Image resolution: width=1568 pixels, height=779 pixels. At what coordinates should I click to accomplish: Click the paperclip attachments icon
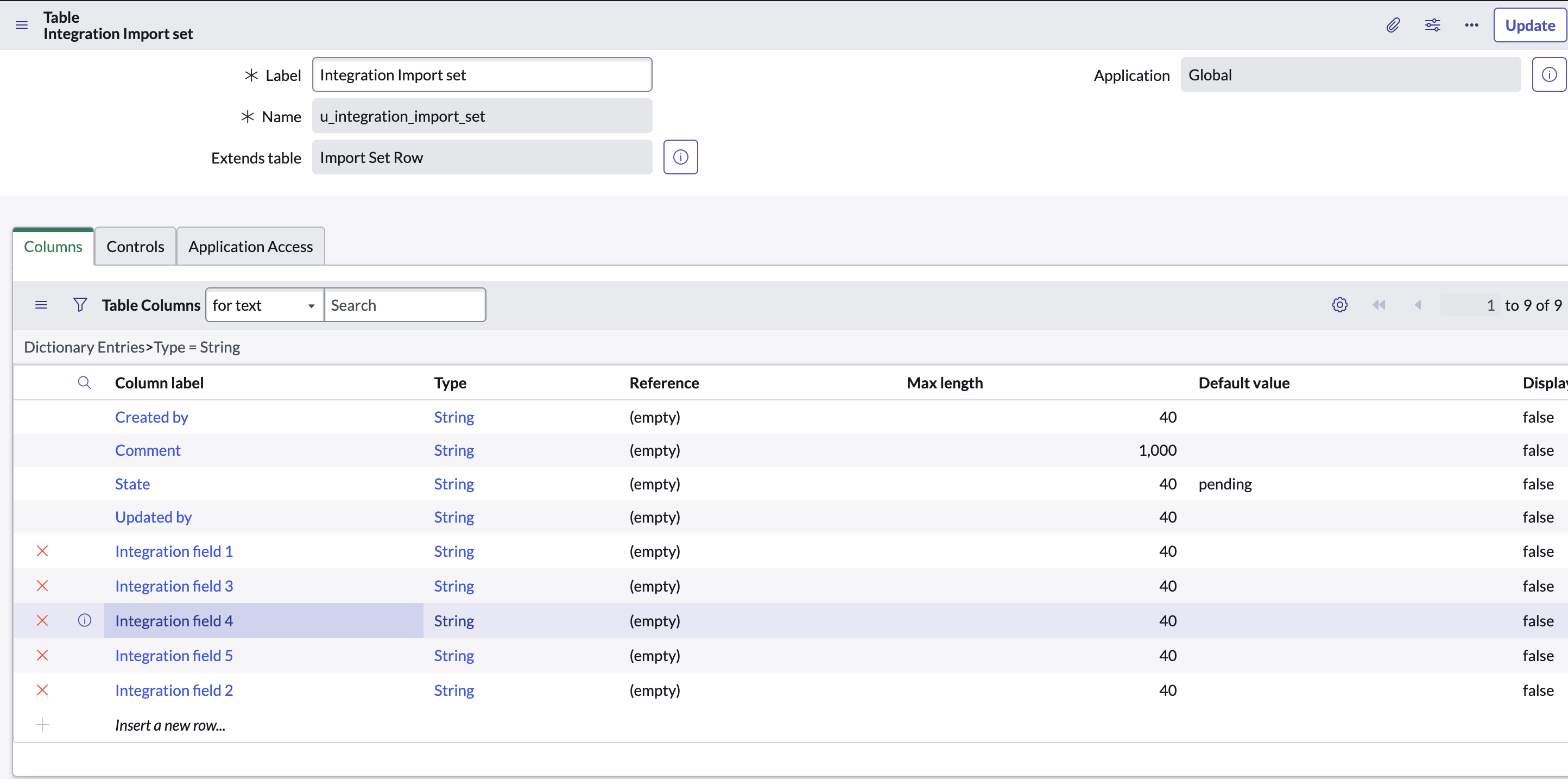pos(1393,25)
